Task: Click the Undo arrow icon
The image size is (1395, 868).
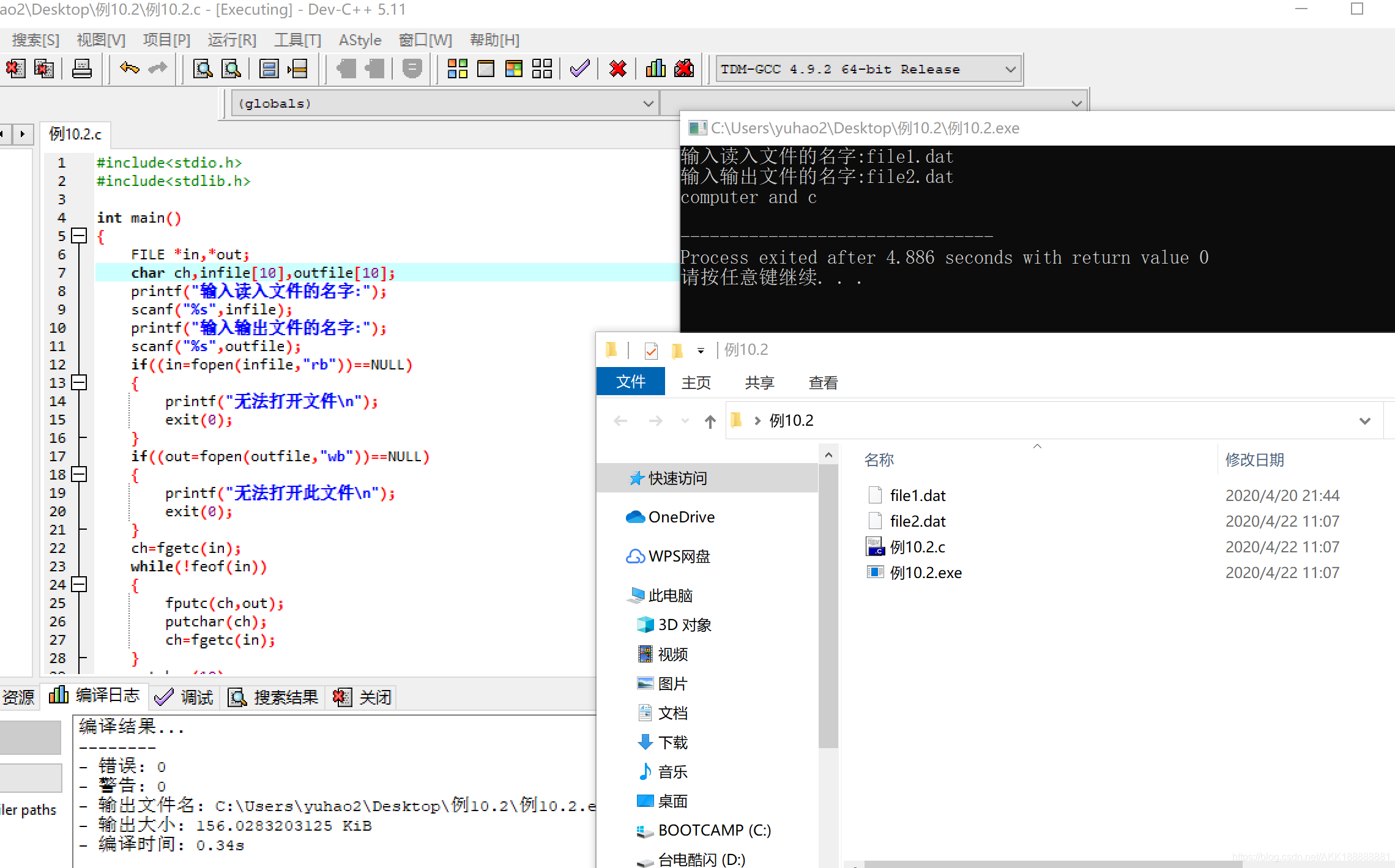Action: pyautogui.click(x=129, y=69)
